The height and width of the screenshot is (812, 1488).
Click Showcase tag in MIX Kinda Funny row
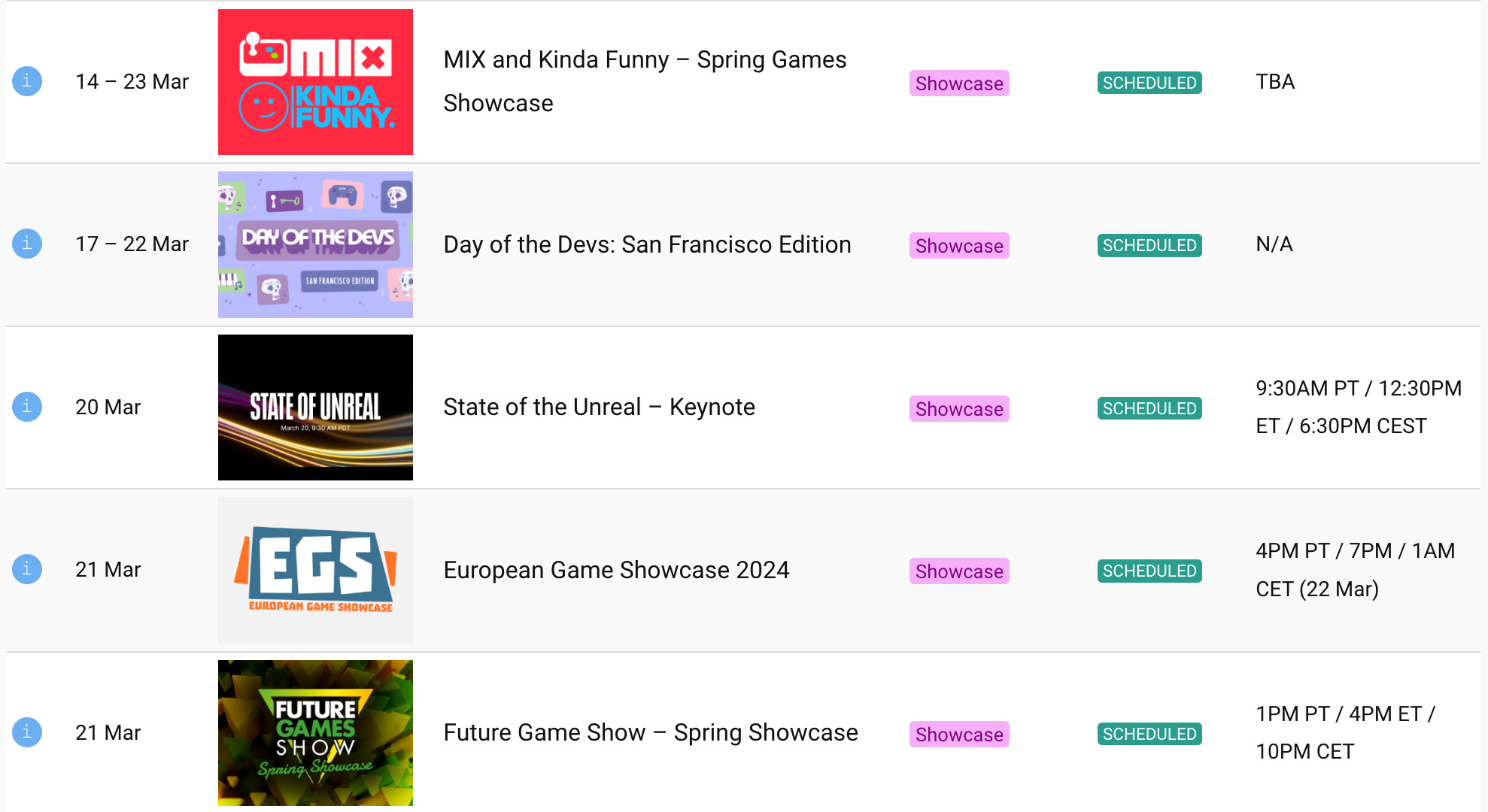tap(959, 83)
